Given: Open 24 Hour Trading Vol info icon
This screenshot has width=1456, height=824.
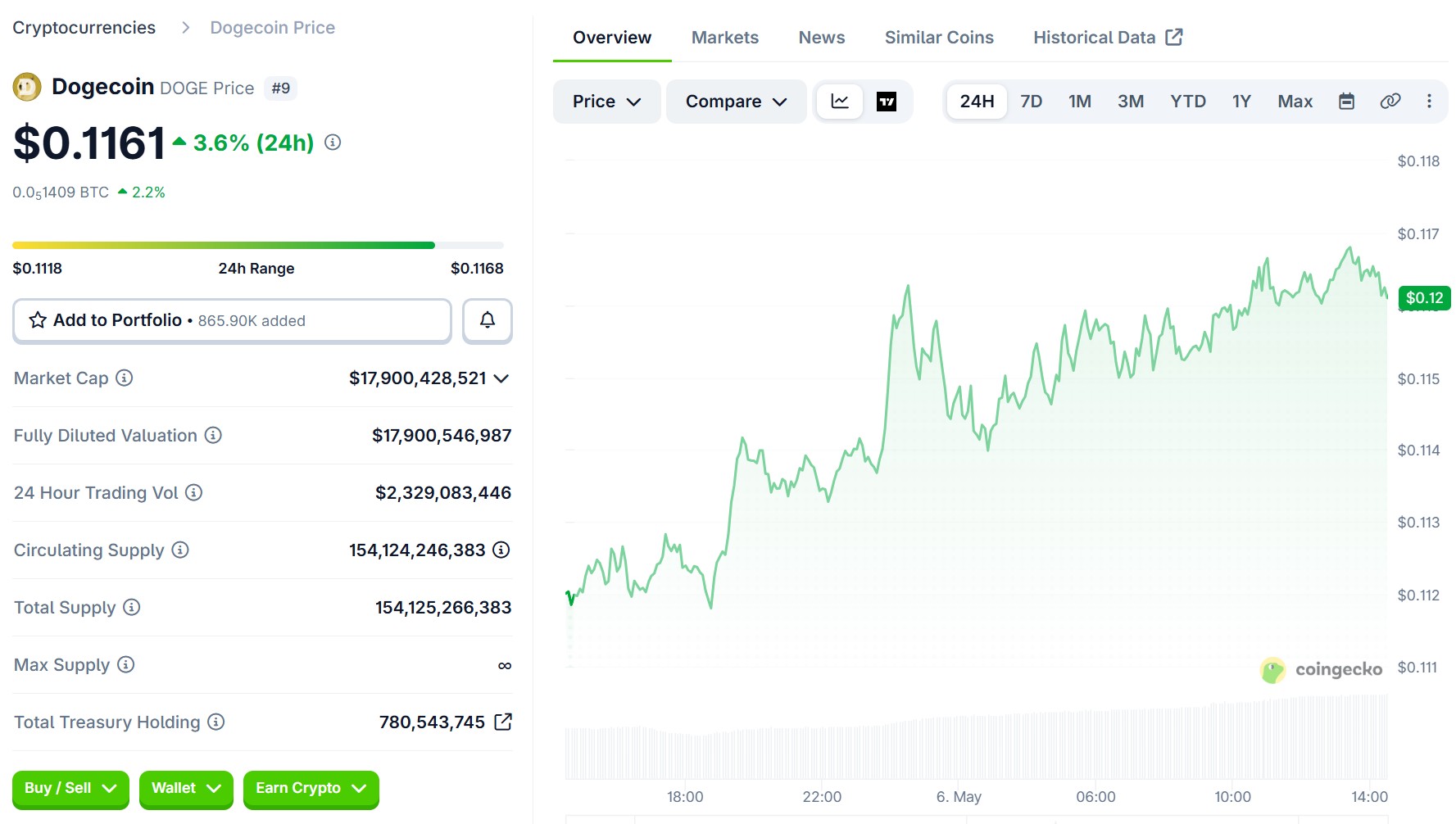Looking at the screenshot, I should pos(194,492).
